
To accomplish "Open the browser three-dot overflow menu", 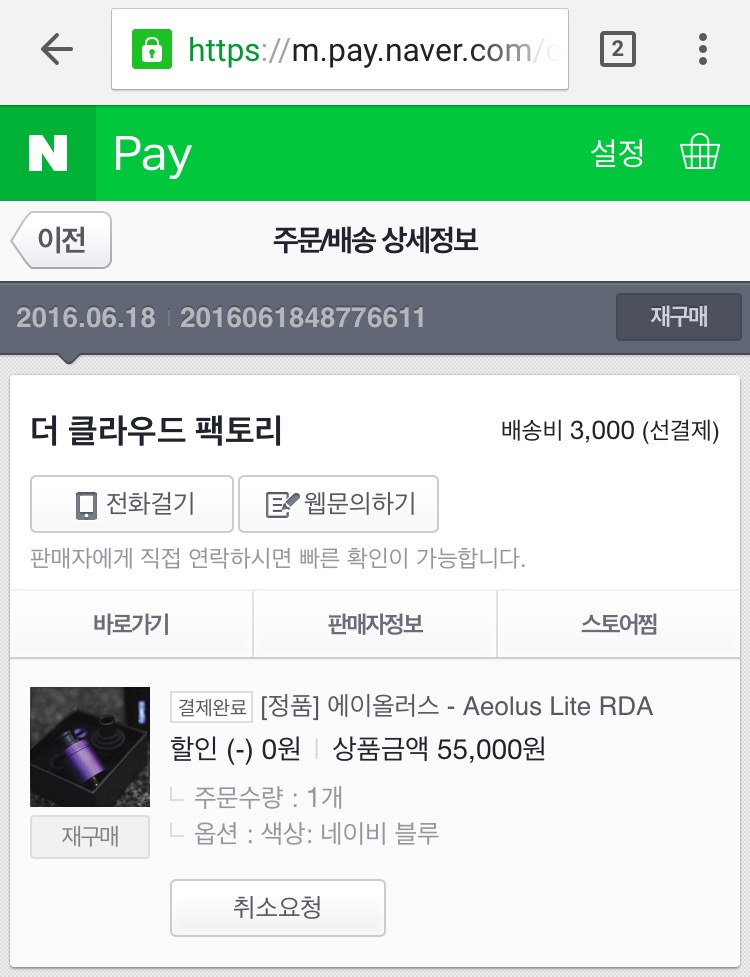I will [703, 49].
